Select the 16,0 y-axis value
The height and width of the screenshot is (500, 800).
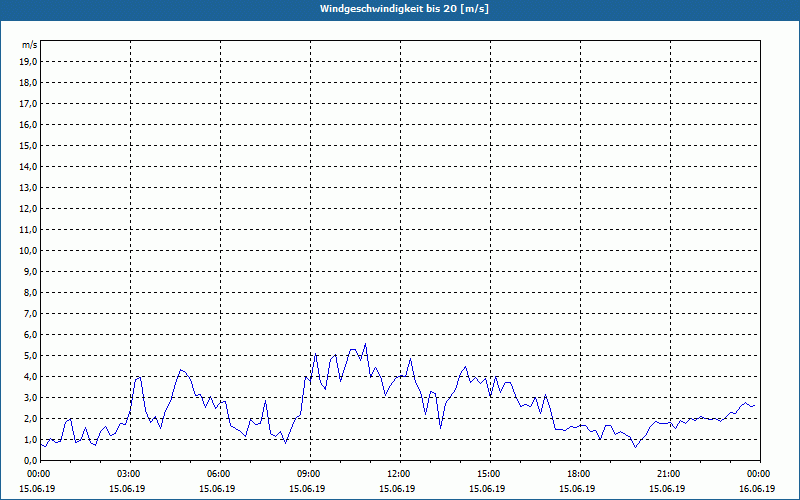pos(29,124)
